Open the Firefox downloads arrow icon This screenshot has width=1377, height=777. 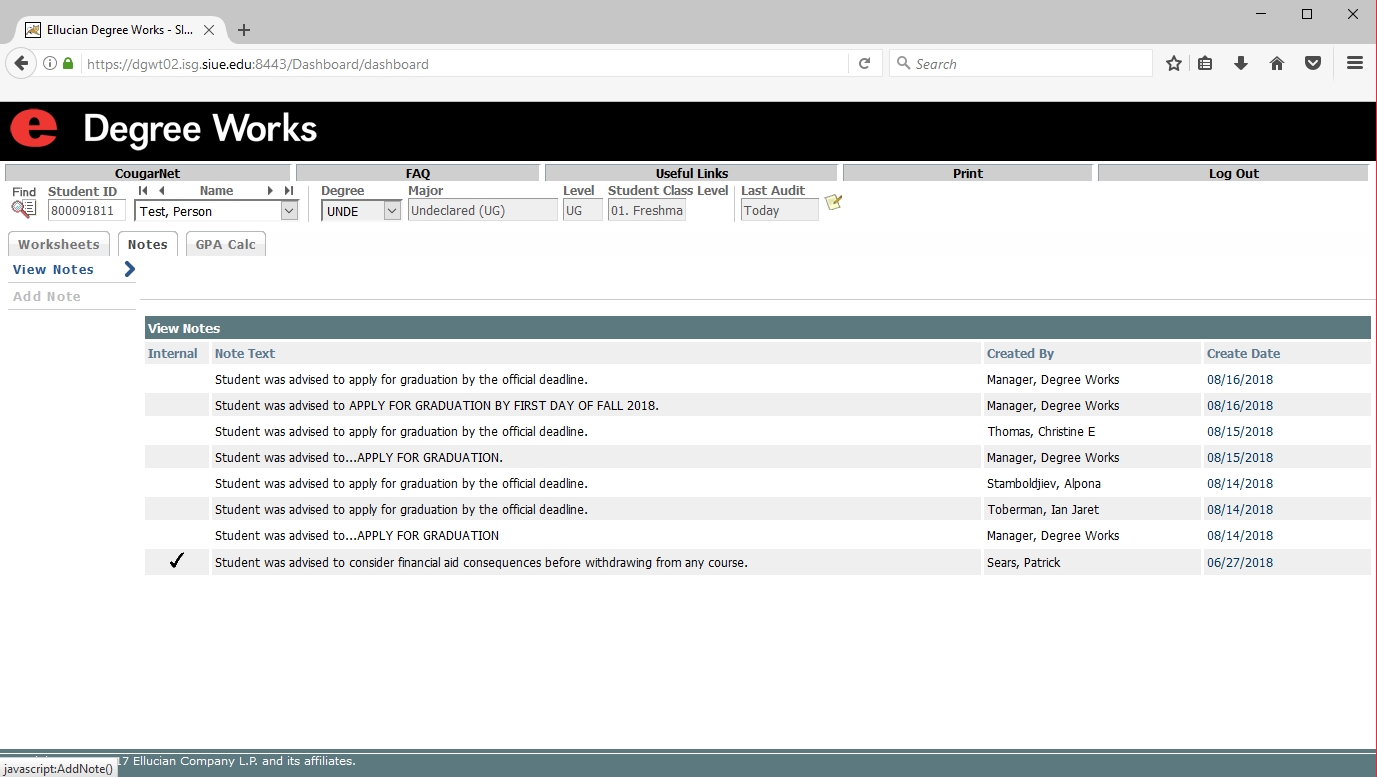1241,63
